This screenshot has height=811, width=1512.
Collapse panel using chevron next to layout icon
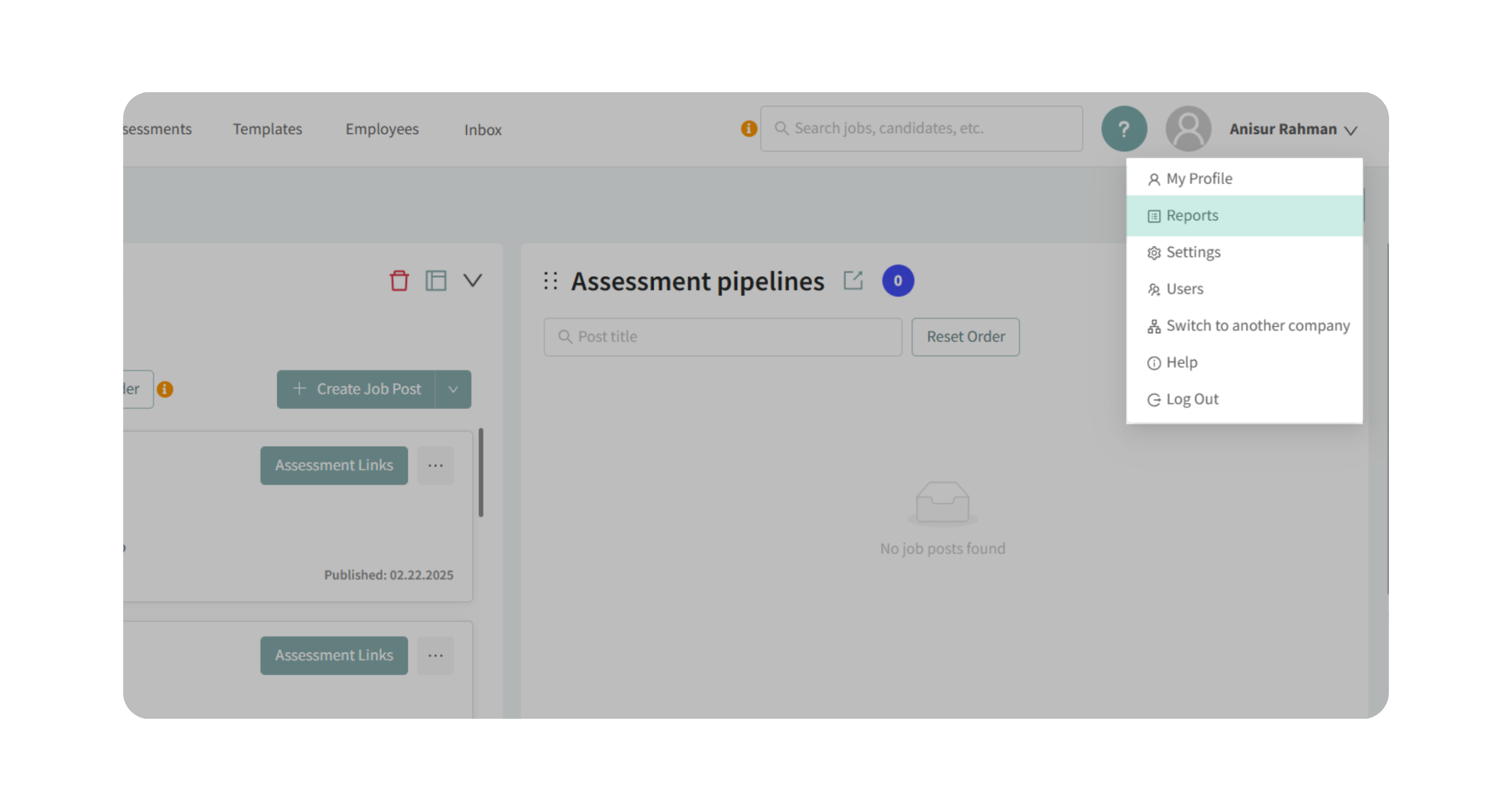473,281
